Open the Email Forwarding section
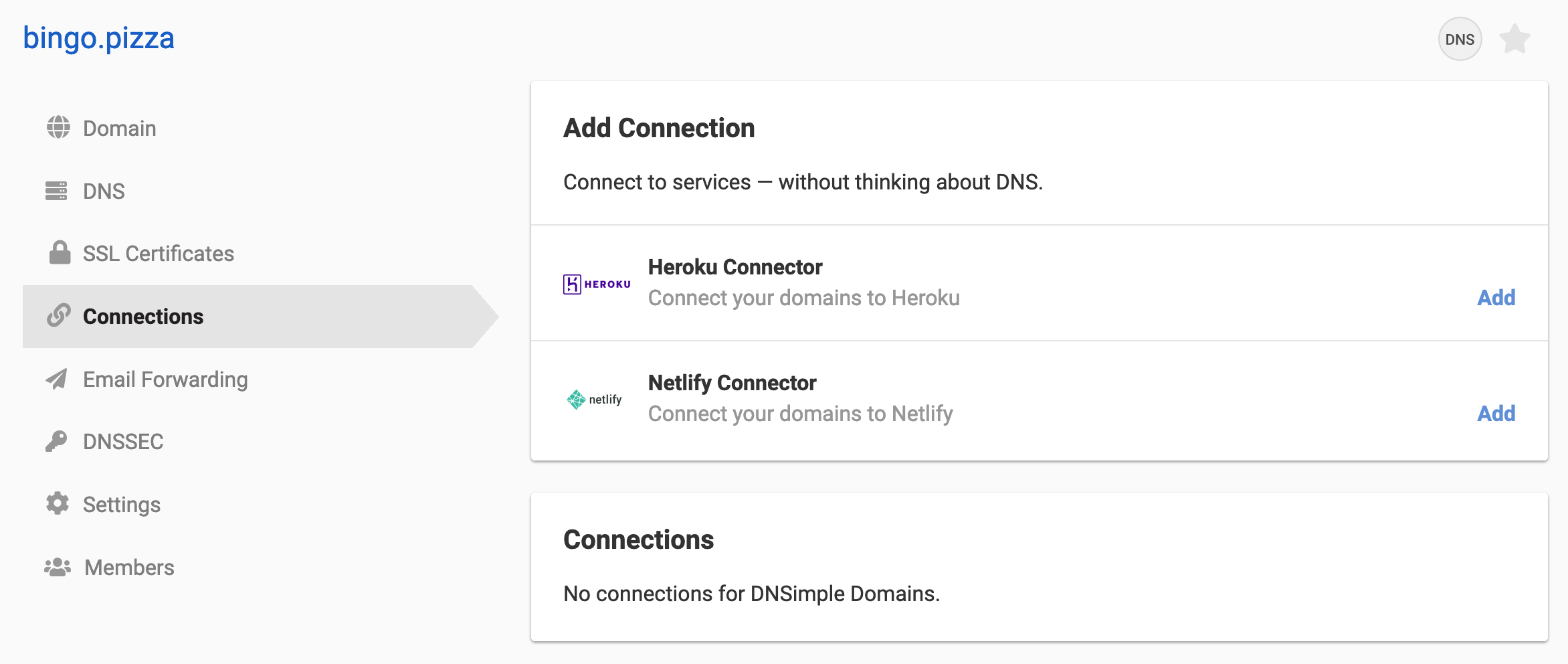 (x=165, y=380)
